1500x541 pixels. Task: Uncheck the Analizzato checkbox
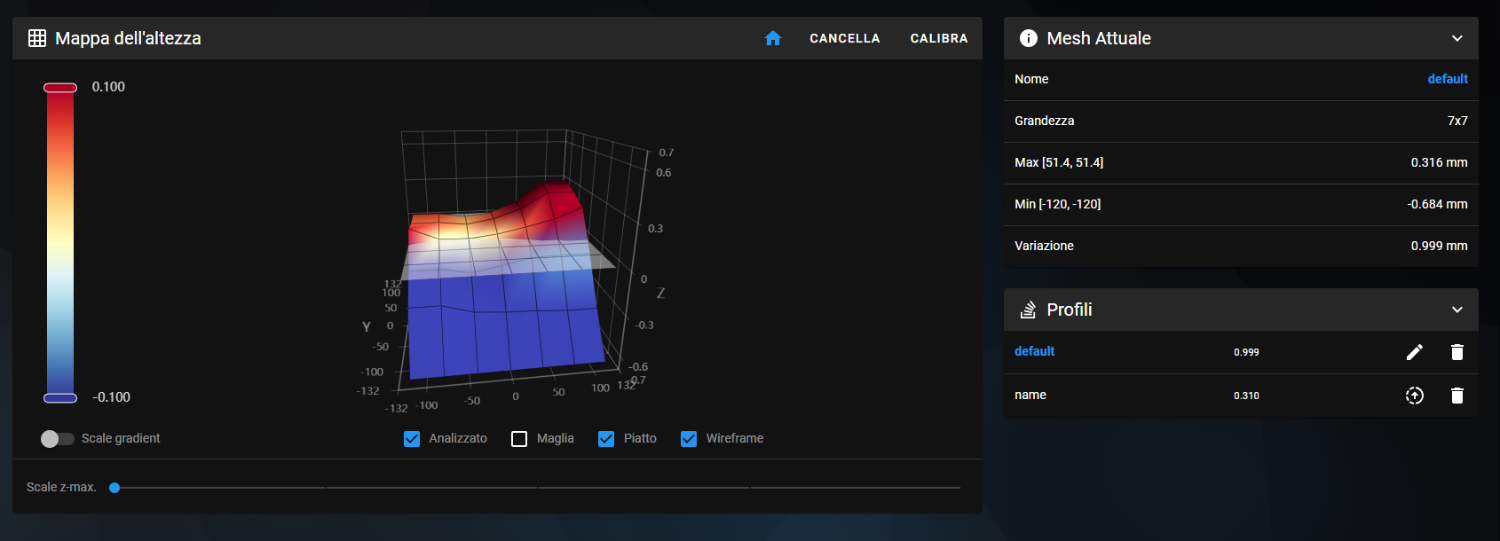412,439
